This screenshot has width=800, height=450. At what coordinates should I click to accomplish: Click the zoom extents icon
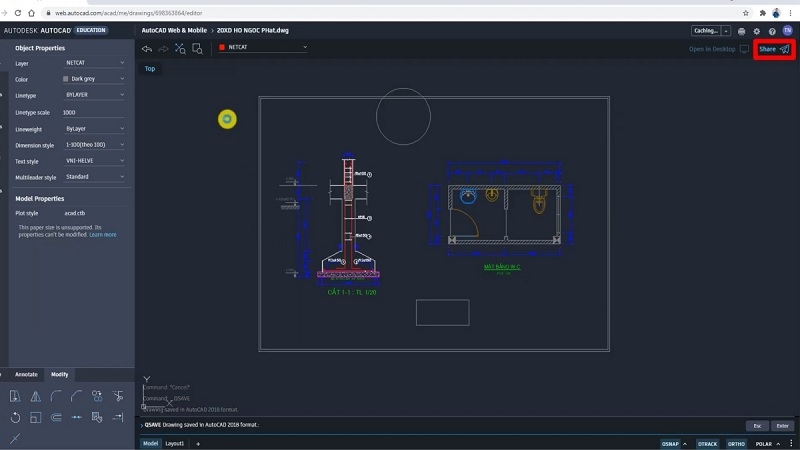click(180, 49)
